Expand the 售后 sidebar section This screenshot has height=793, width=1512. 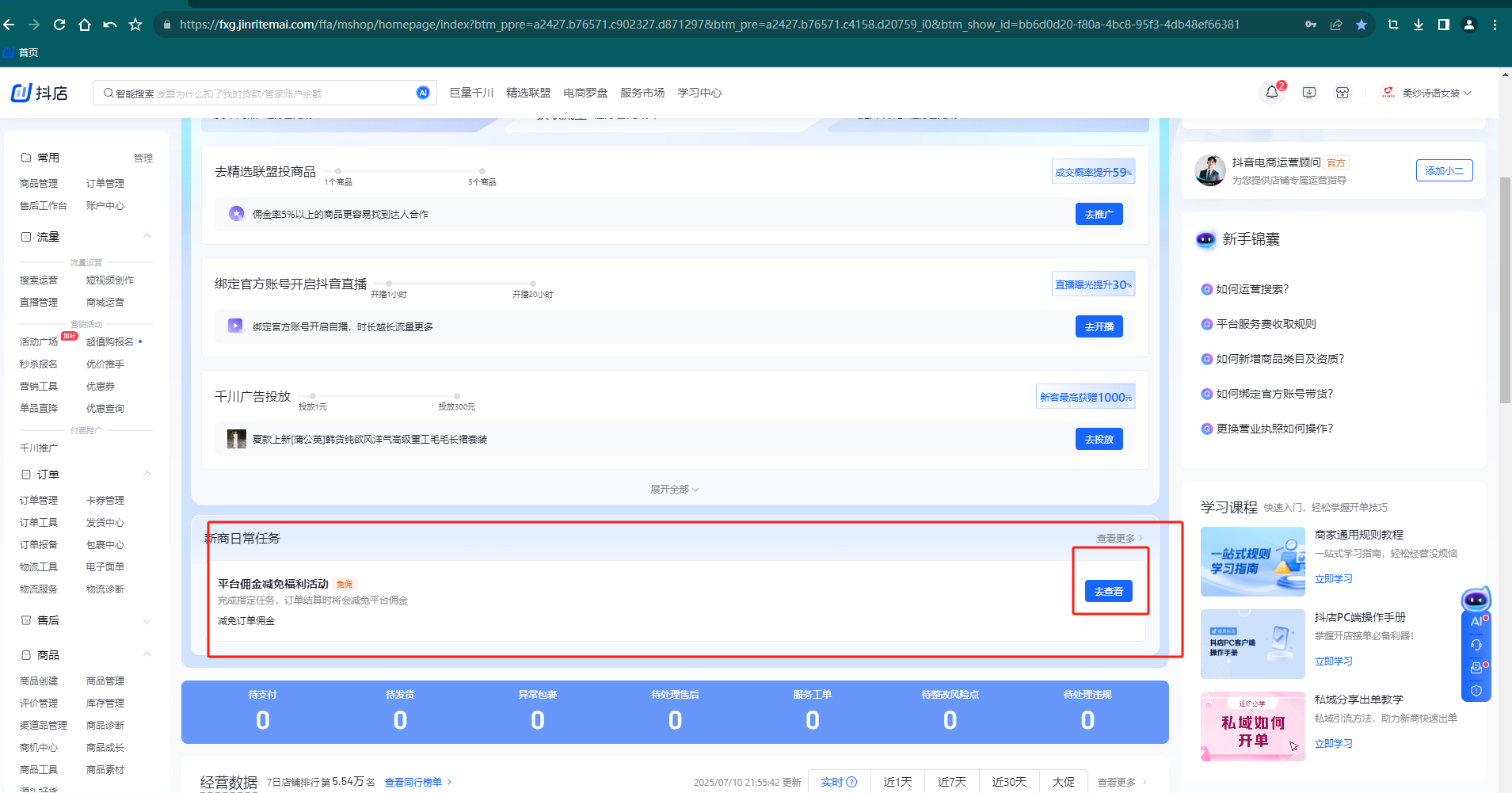click(147, 620)
